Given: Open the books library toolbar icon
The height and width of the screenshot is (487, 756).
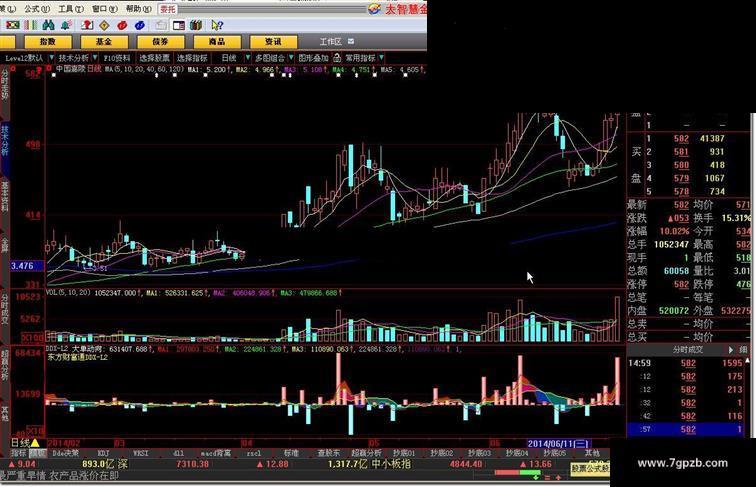Looking at the screenshot, I should click(196, 25).
